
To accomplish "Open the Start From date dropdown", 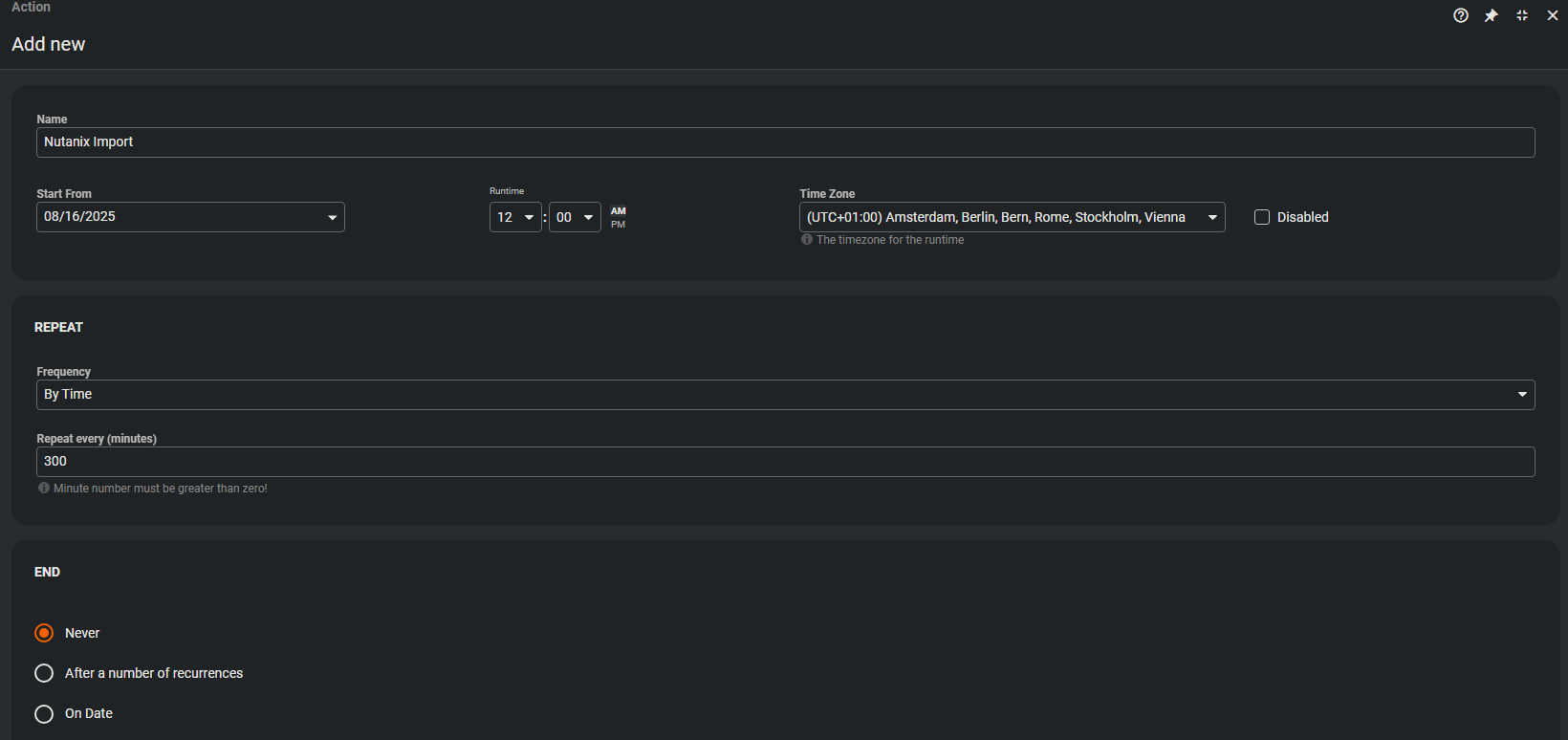I will coord(332,217).
